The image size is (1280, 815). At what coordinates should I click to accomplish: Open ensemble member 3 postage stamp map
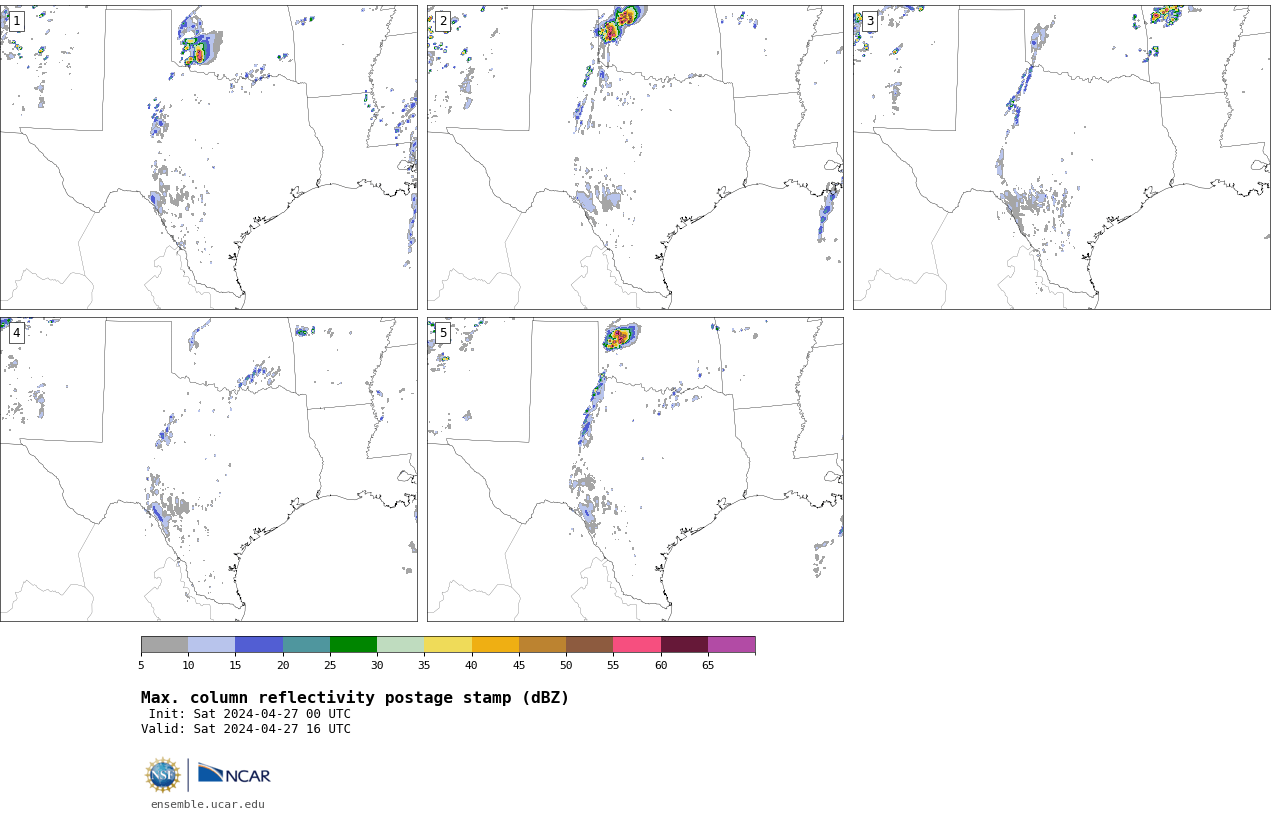[1061, 157]
